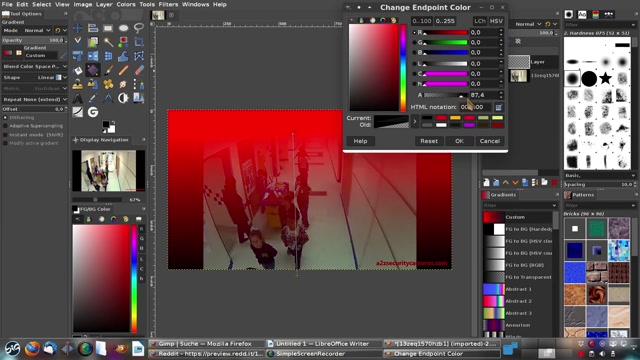Select the Warp Transform tool
The width and height of the screenshot is (640, 360).
tap(123, 56)
